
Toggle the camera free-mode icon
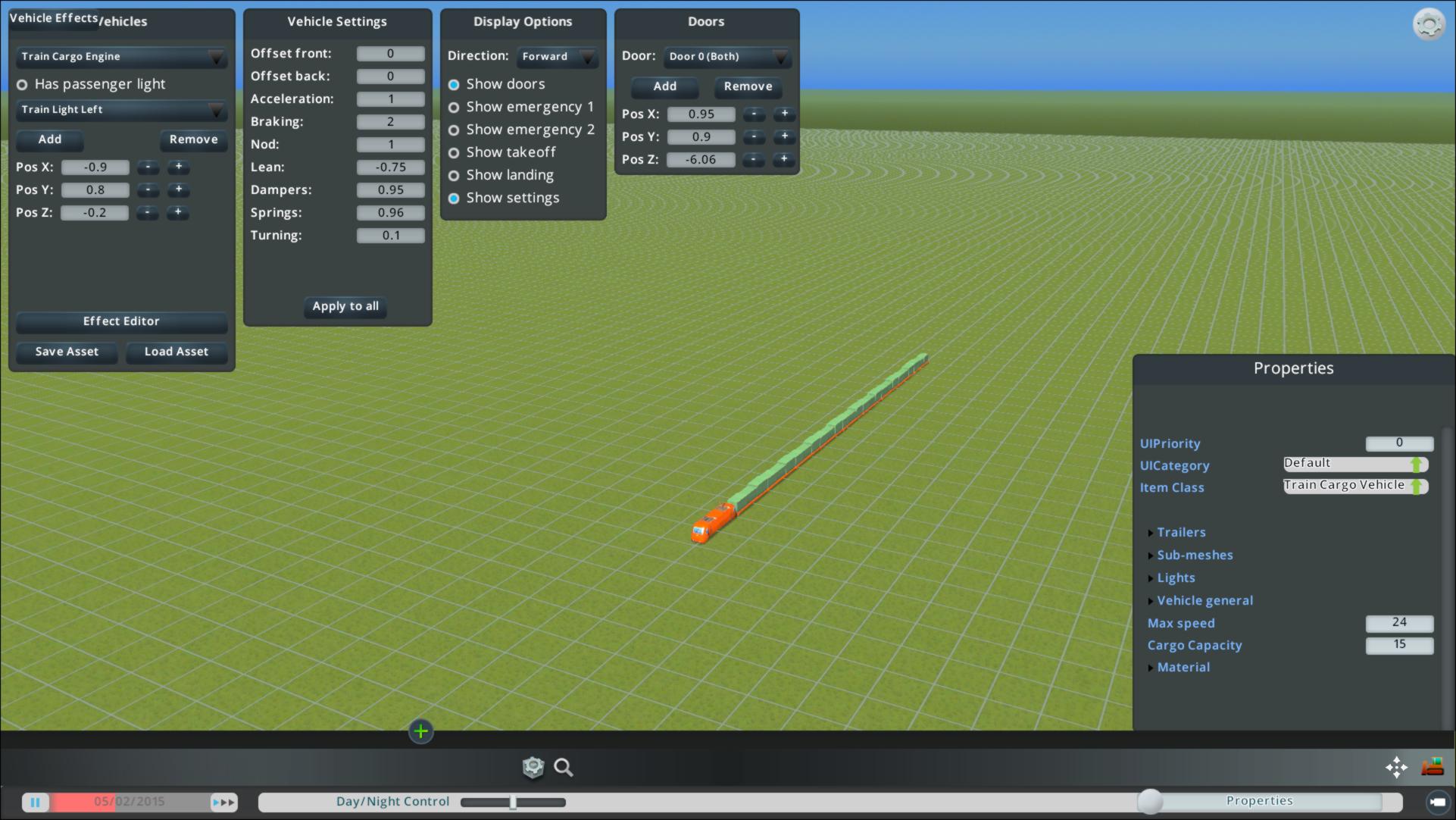(1436, 802)
